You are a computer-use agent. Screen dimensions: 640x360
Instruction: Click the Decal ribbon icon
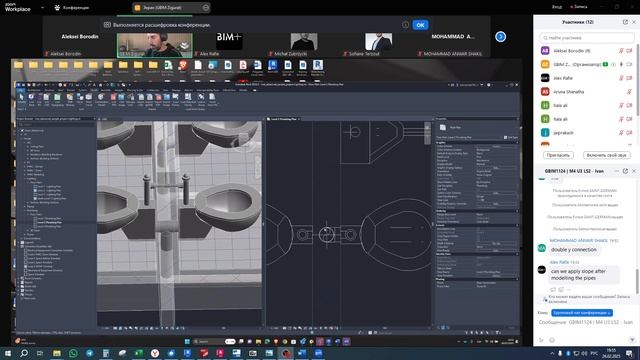coord(80,99)
